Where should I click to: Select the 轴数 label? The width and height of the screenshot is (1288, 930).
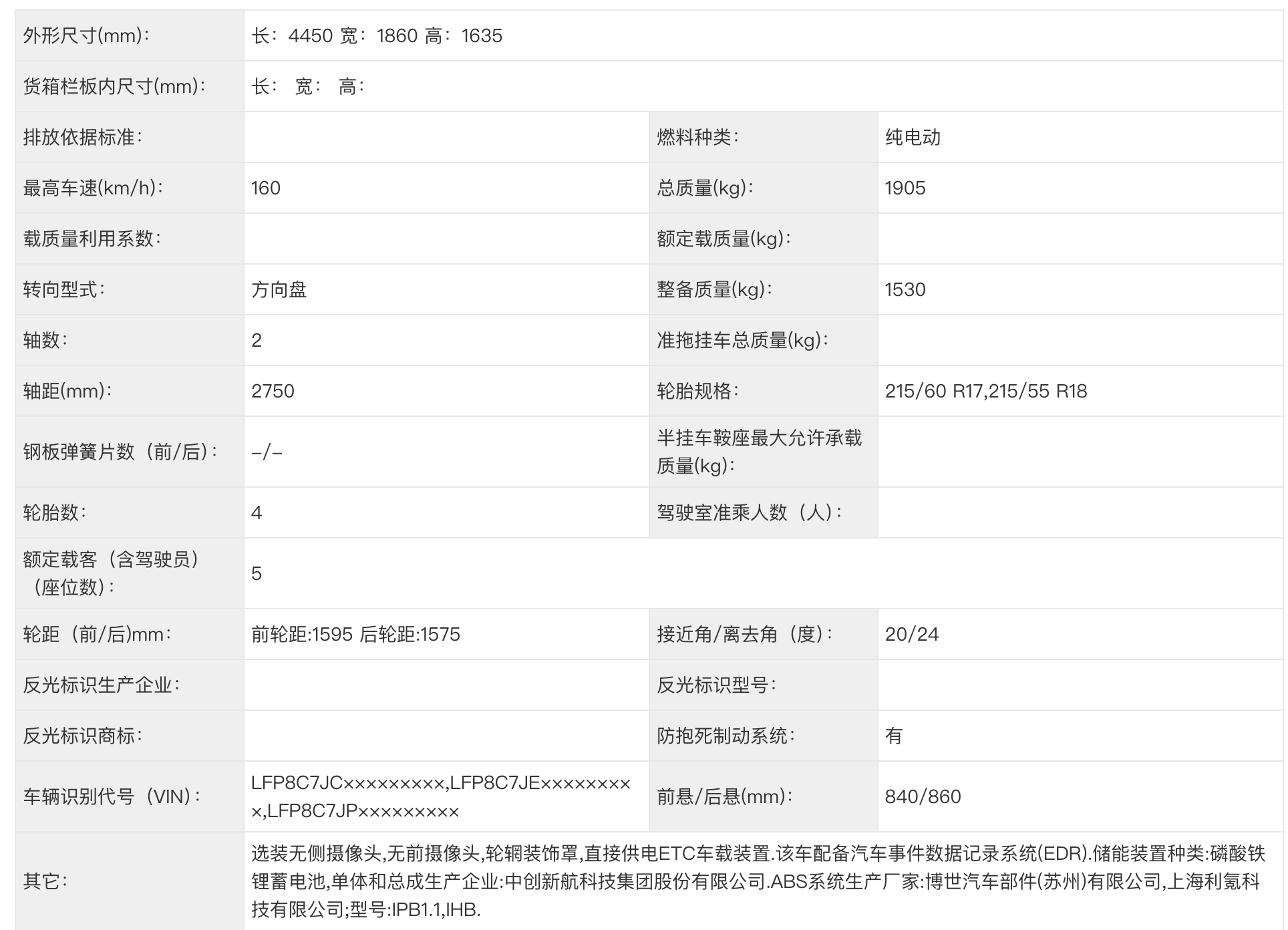(x=45, y=340)
